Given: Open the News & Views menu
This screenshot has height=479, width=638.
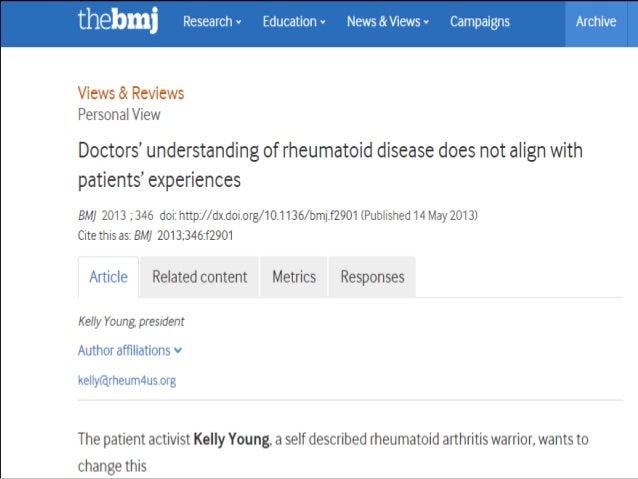Looking at the screenshot, I should tap(388, 22).
